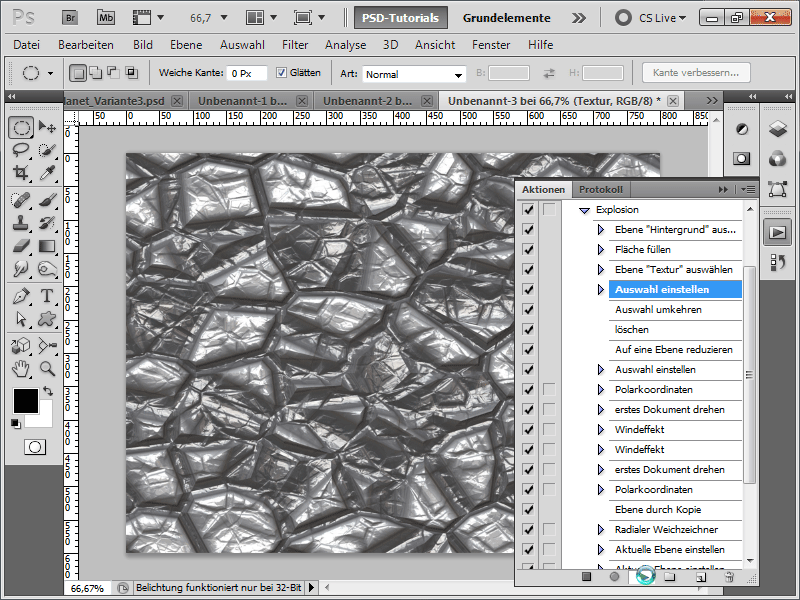Screen dimensions: 800x600
Task: Expand the Radialer Weichzeichner step
Action: point(601,530)
